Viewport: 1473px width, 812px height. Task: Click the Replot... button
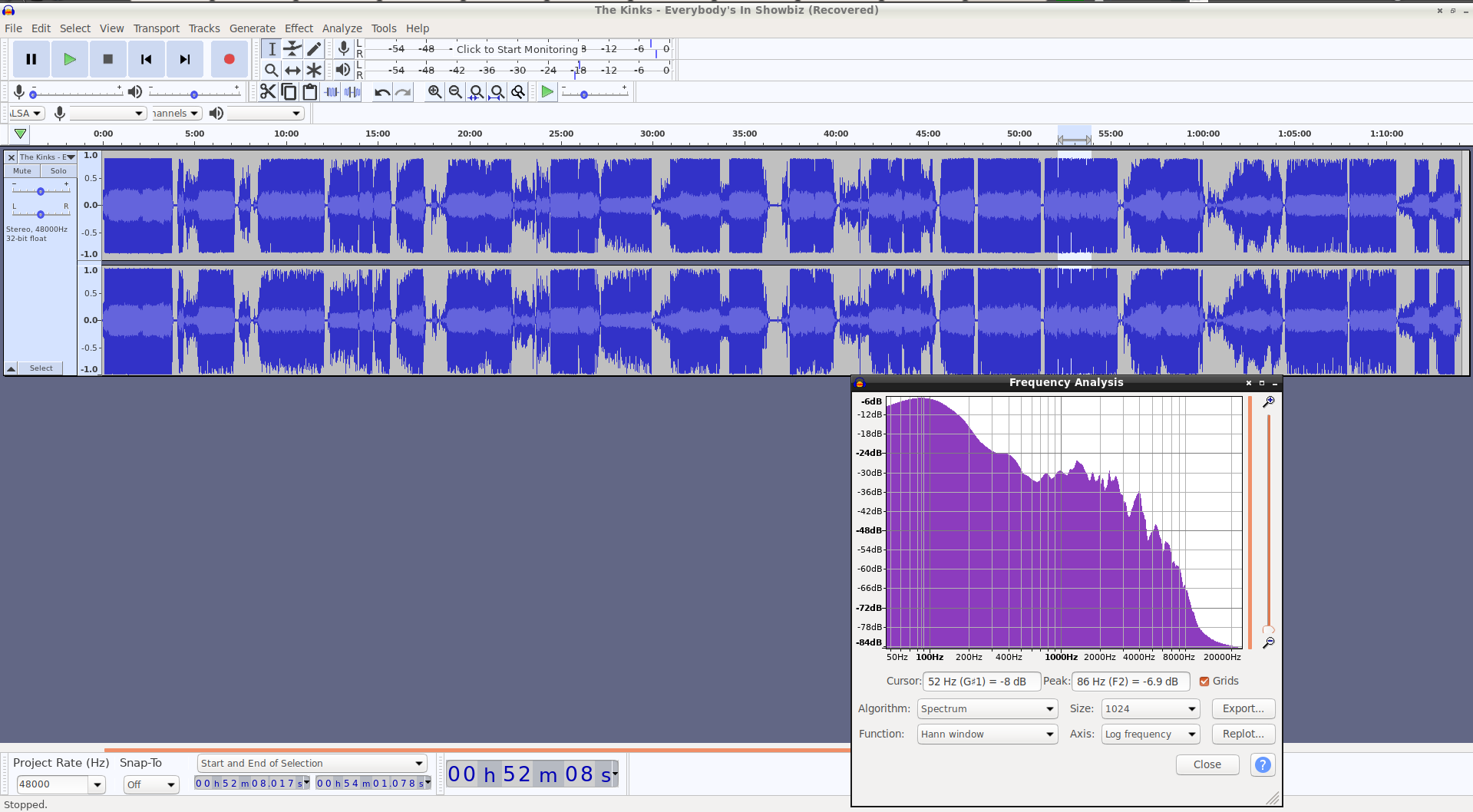click(x=1243, y=734)
